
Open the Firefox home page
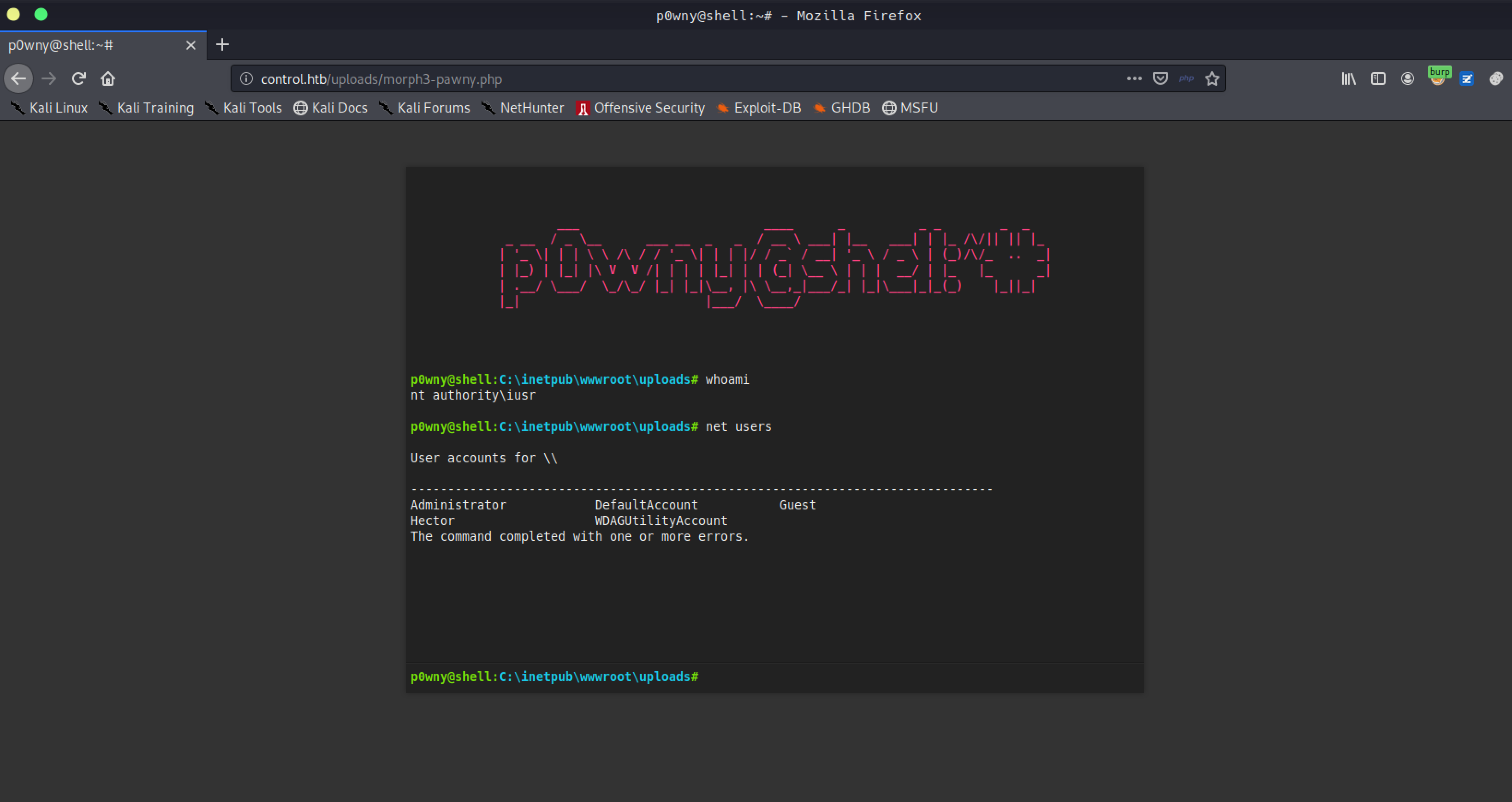point(108,78)
